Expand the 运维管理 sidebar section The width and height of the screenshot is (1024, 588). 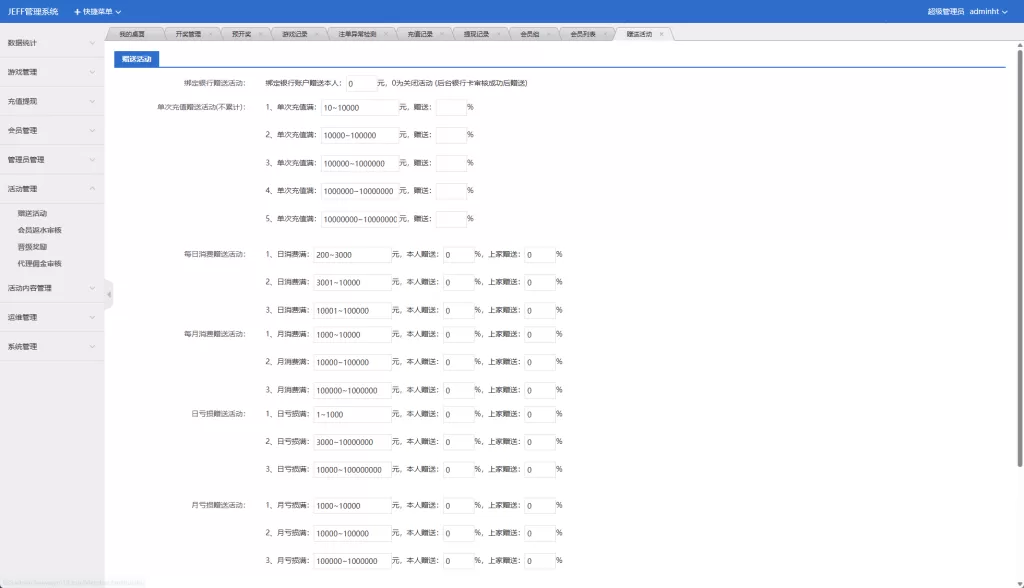52,318
